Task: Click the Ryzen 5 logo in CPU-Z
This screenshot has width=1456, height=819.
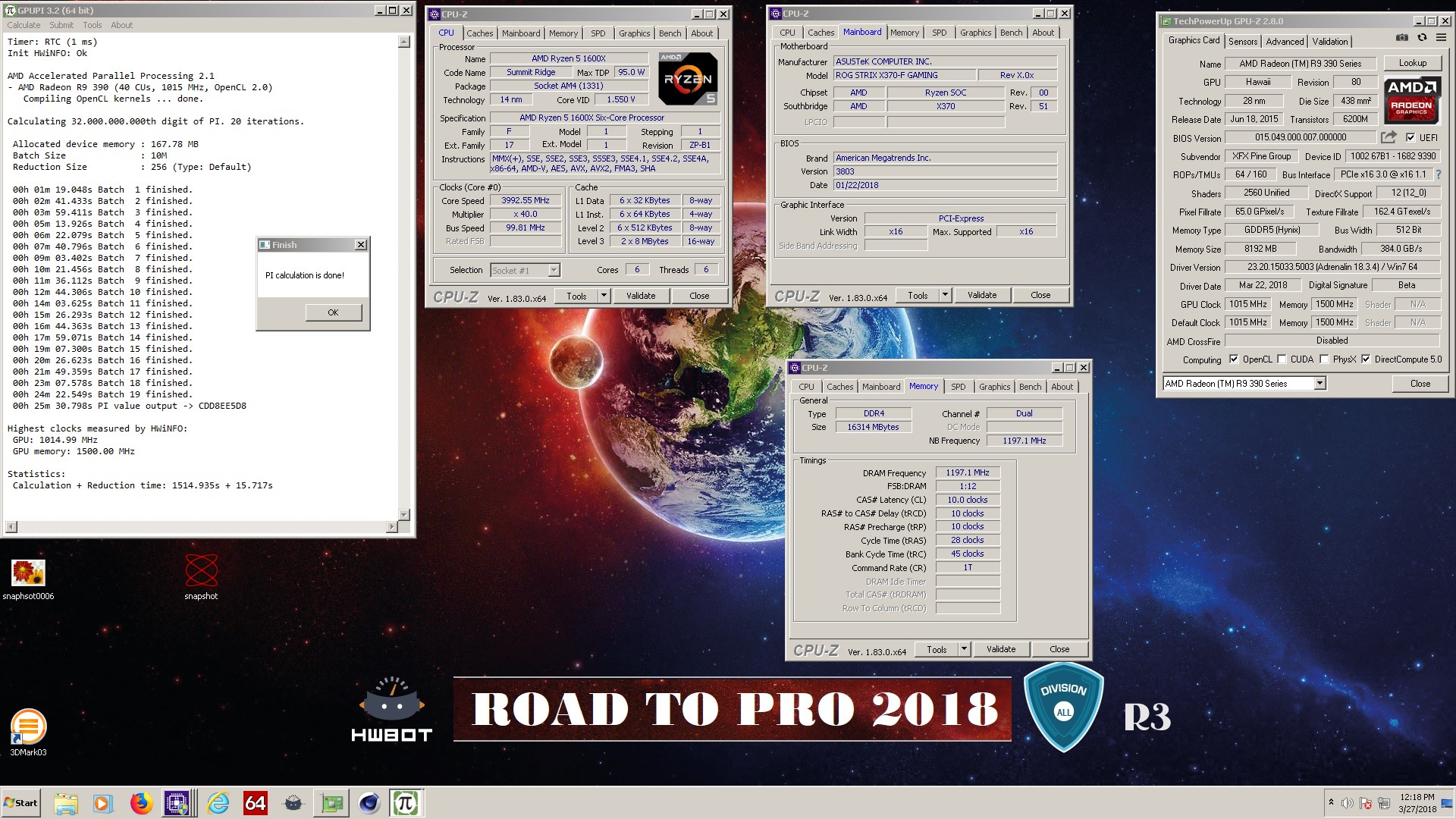Action: click(687, 78)
